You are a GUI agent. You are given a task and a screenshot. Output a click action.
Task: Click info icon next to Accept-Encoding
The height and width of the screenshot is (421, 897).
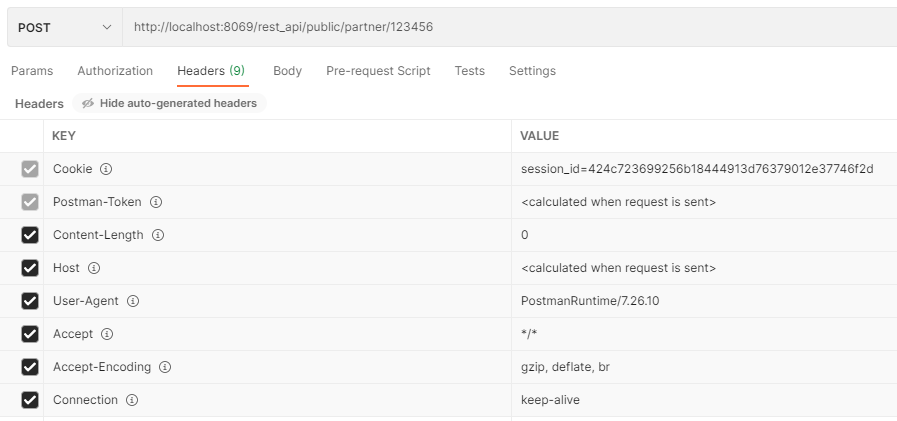pos(165,367)
